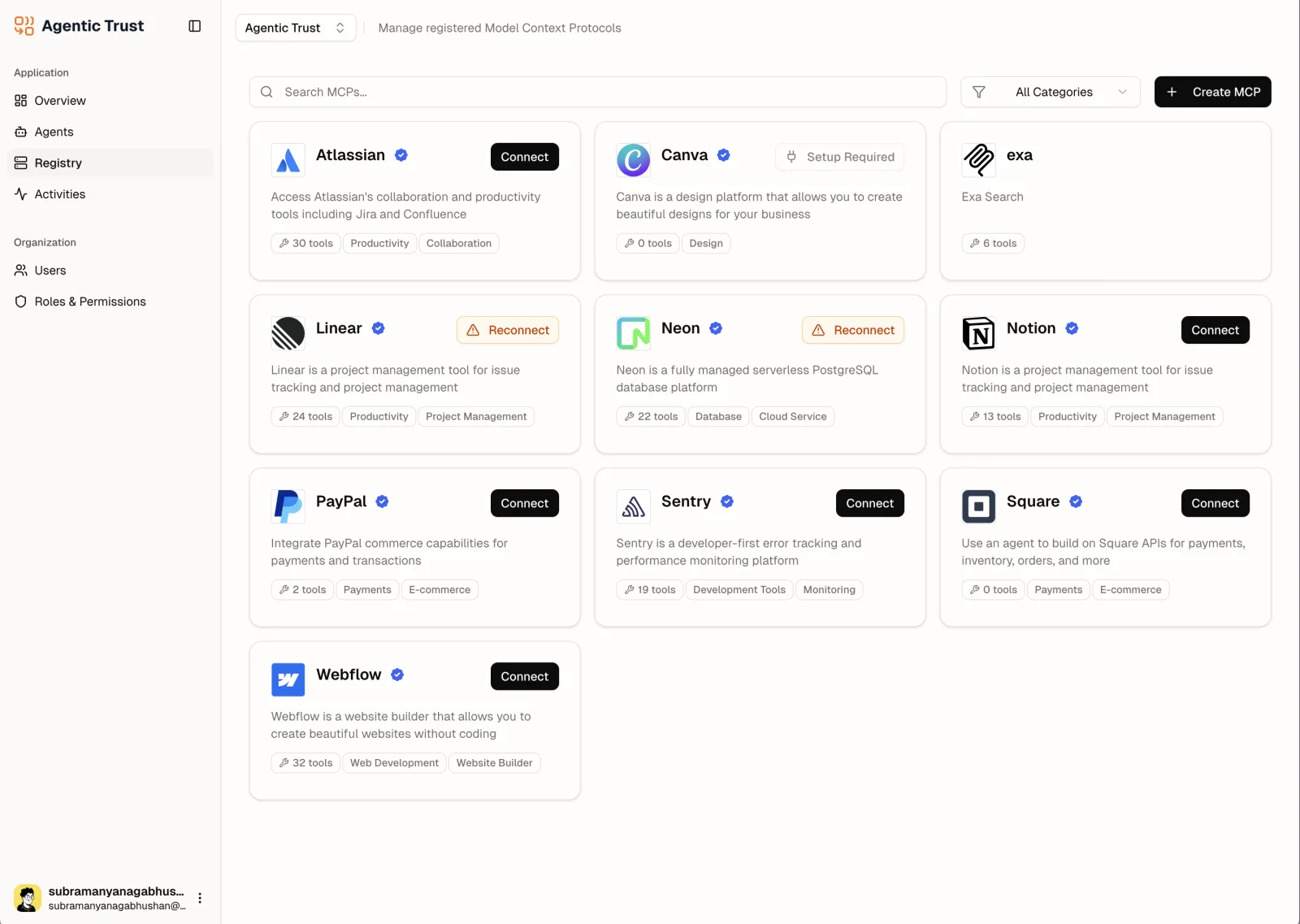Click the Canva logo icon
Viewport: 1300px width, 924px height.
[x=633, y=160]
